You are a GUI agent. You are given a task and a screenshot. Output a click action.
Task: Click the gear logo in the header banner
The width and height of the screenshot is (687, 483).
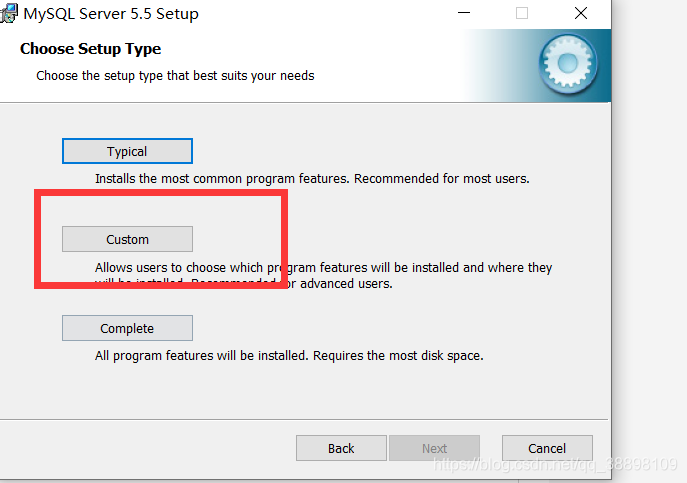(568, 64)
